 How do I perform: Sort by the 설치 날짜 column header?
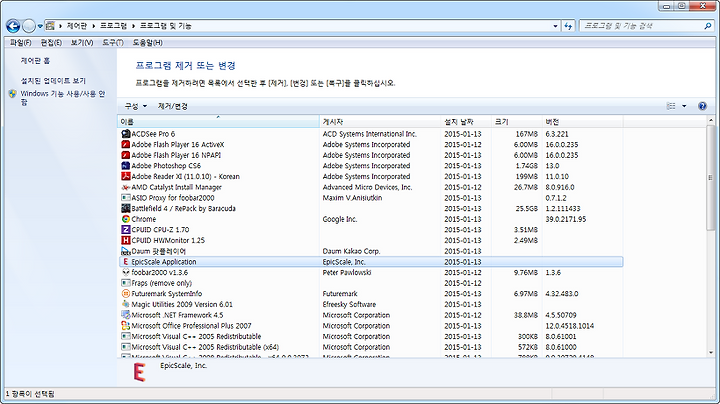click(466, 122)
